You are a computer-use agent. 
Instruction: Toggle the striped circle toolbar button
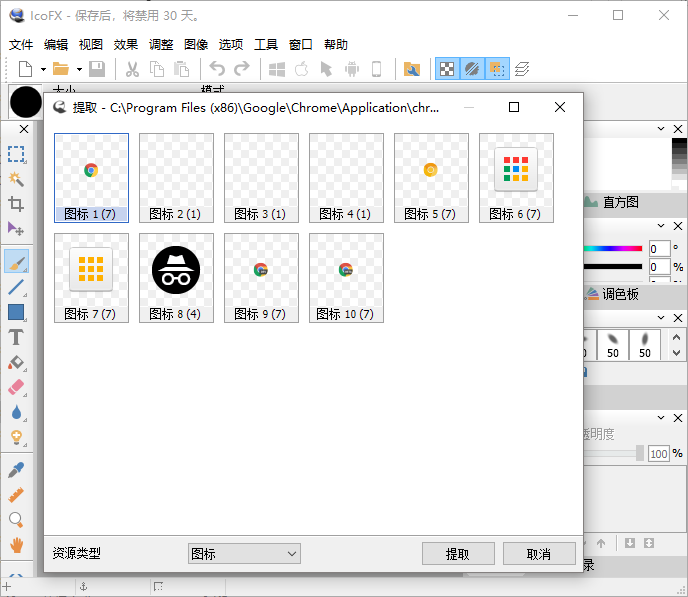(x=472, y=69)
